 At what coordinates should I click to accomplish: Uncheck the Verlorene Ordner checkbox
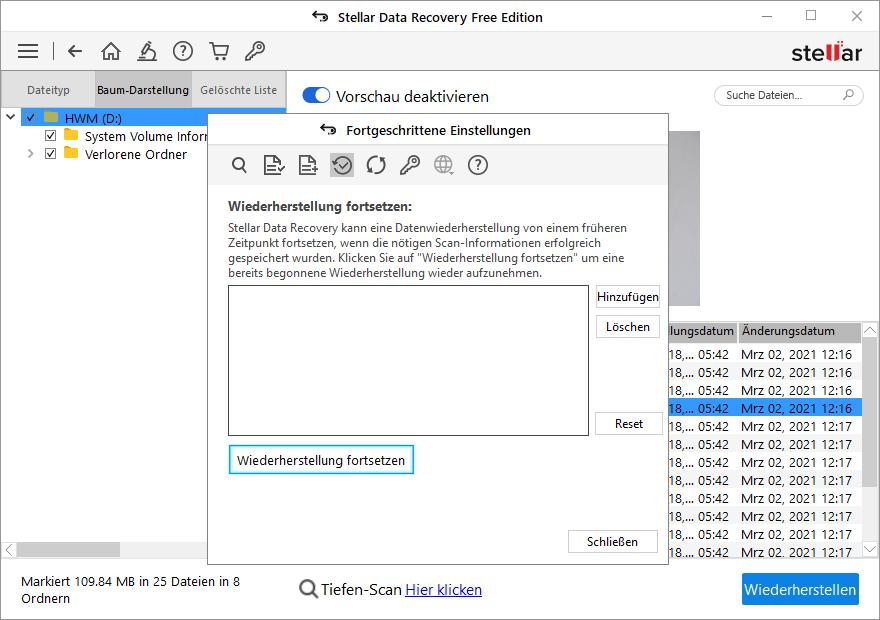[x=51, y=154]
